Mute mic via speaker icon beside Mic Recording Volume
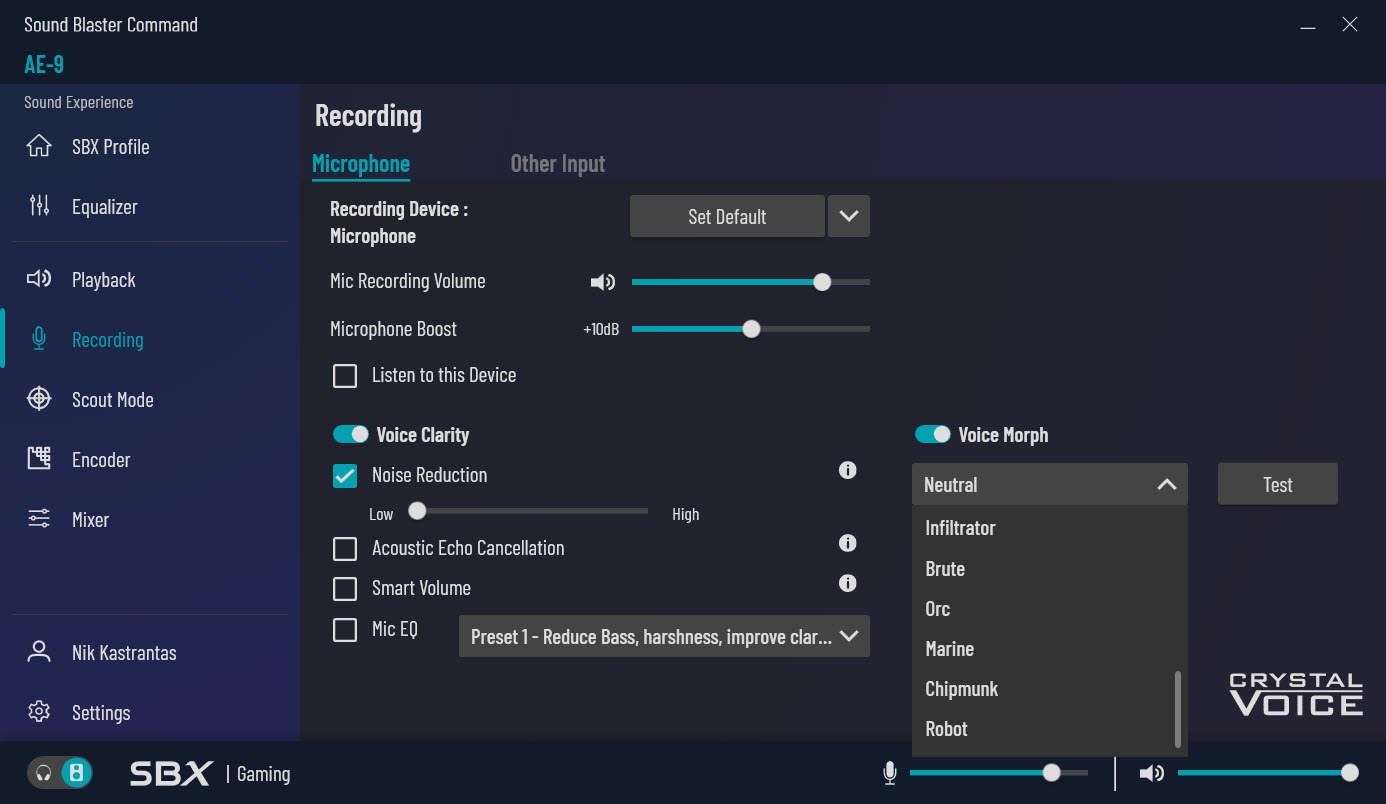The height and width of the screenshot is (804, 1386). 602,282
